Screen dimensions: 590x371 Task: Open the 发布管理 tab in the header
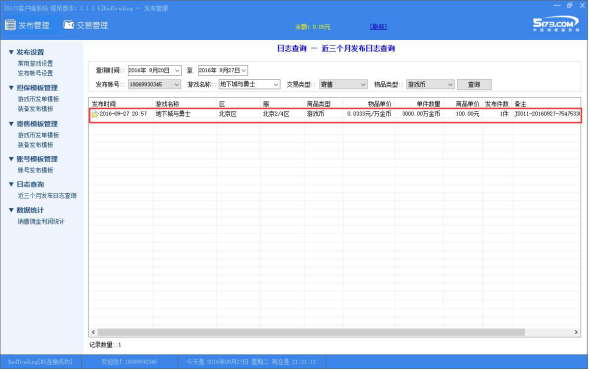[x=27, y=25]
